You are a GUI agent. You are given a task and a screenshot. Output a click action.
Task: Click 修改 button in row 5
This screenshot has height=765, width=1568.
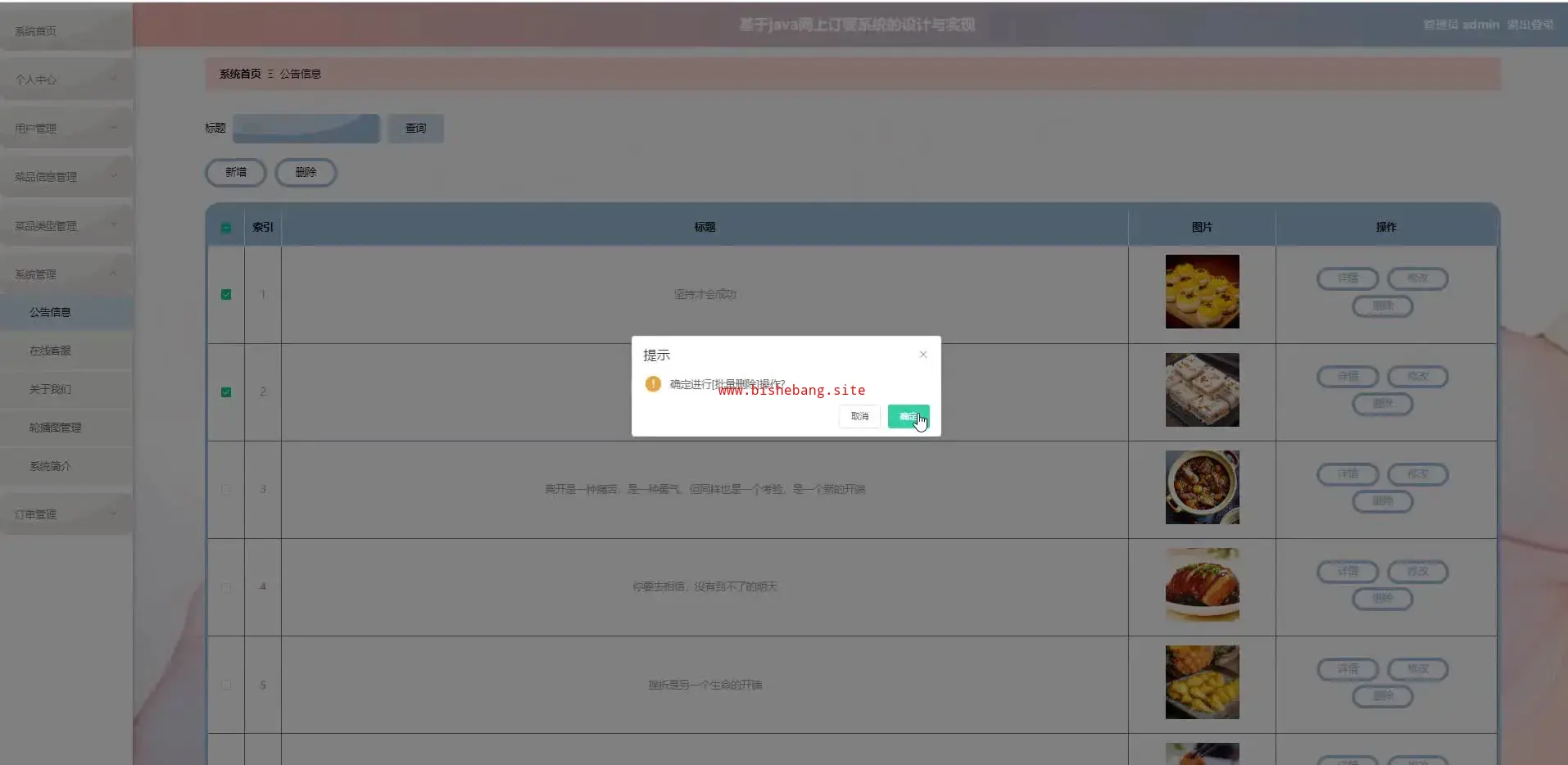(x=1418, y=669)
